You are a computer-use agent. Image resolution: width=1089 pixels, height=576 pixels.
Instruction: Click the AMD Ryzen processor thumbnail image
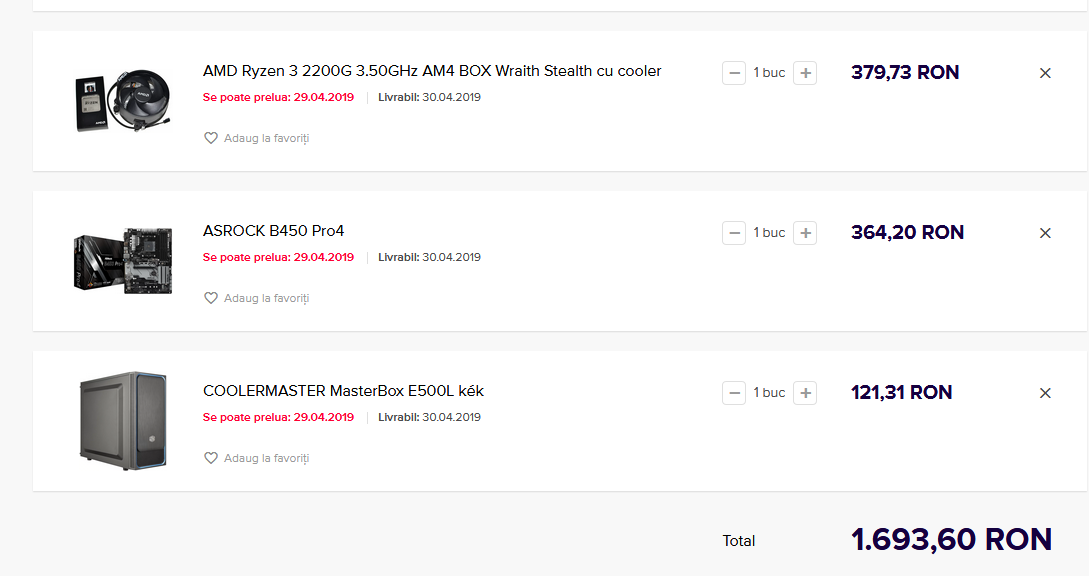(x=123, y=100)
